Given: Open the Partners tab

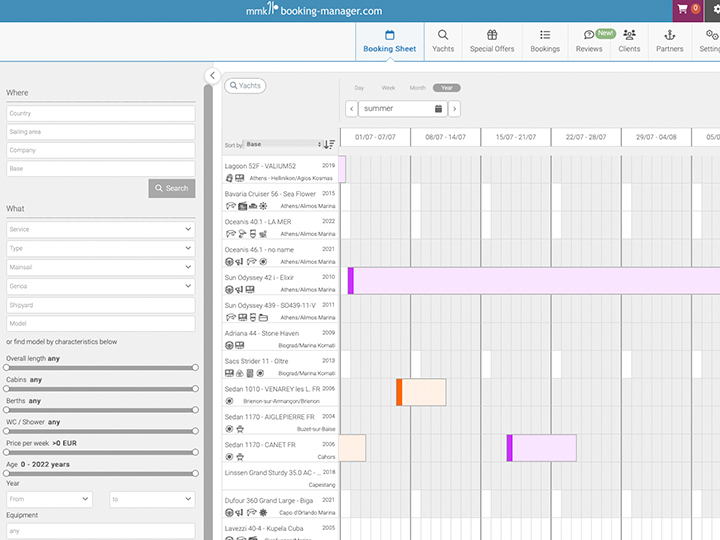Looking at the screenshot, I should (x=669, y=42).
